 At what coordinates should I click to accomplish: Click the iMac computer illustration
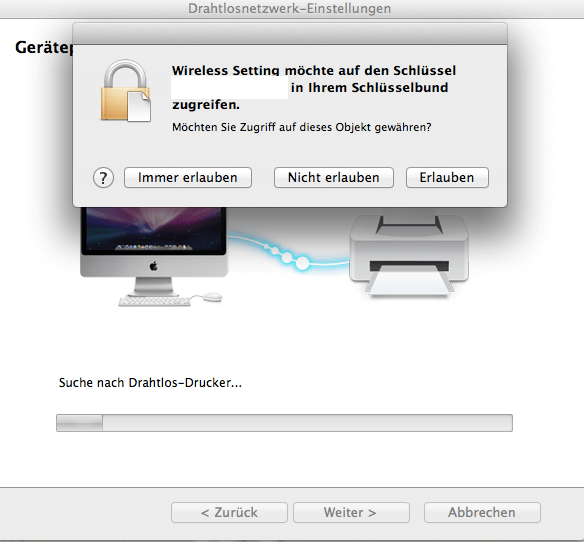tap(153, 257)
